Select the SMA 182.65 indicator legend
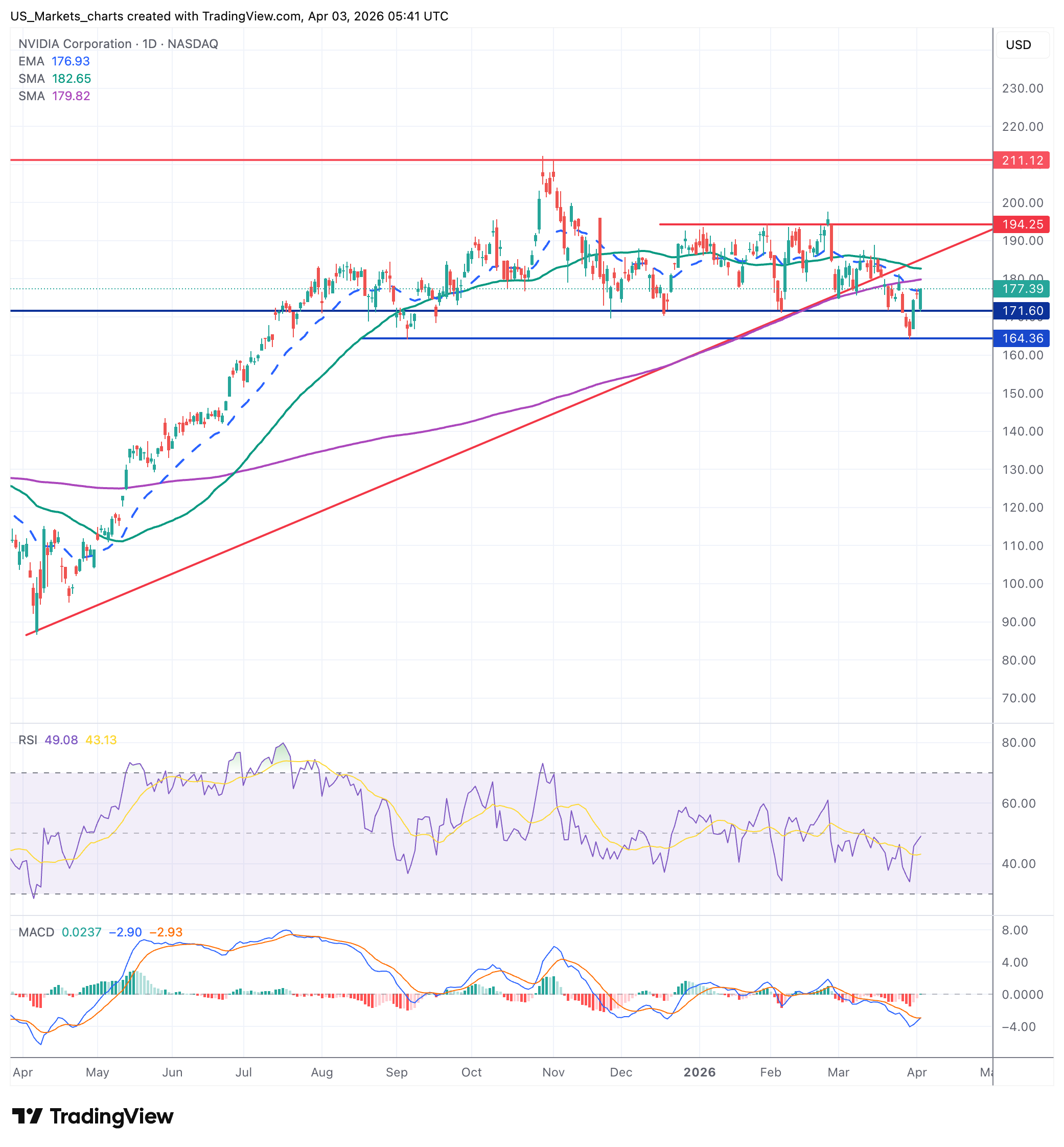 [x=55, y=78]
